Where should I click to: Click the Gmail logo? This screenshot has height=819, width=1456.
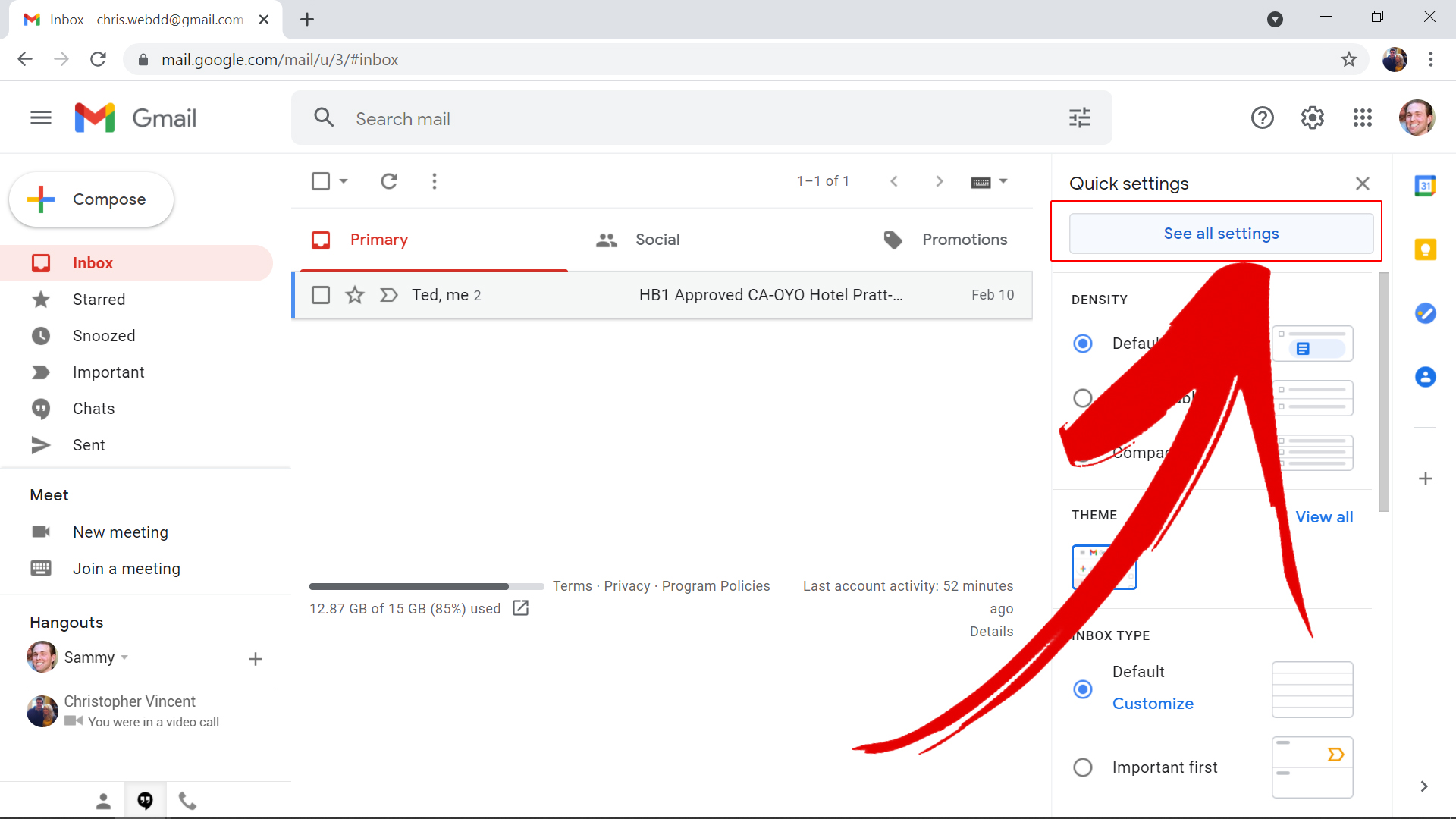(136, 118)
